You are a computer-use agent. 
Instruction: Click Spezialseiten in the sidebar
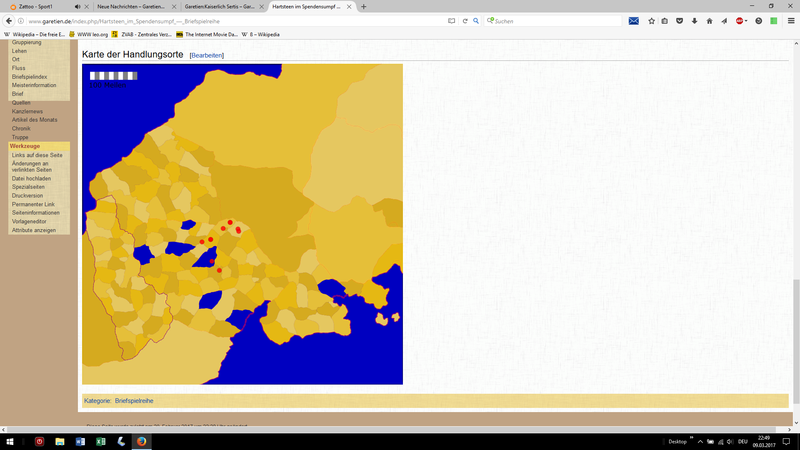coord(28,187)
